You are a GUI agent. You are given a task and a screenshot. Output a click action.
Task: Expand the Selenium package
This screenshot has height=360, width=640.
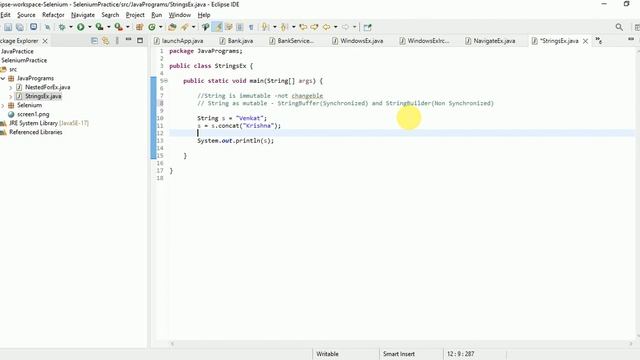click(x=3, y=105)
